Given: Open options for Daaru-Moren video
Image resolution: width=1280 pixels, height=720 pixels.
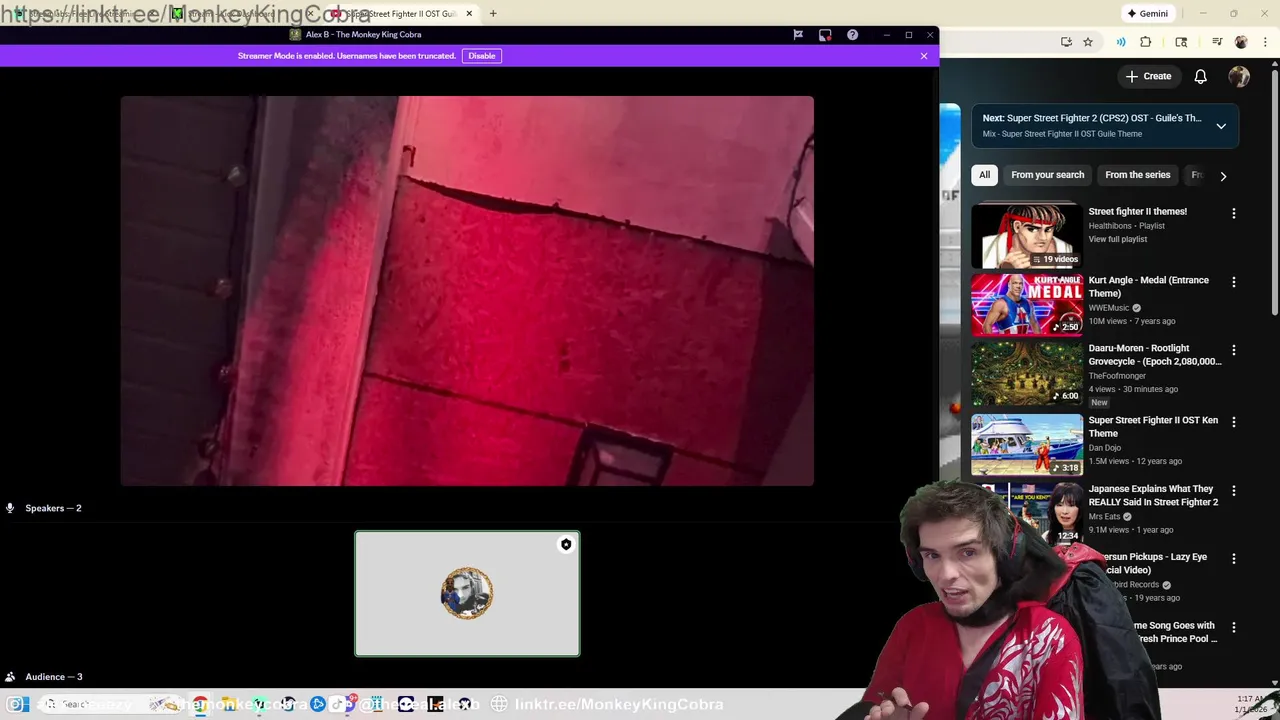Looking at the screenshot, I should (x=1233, y=351).
